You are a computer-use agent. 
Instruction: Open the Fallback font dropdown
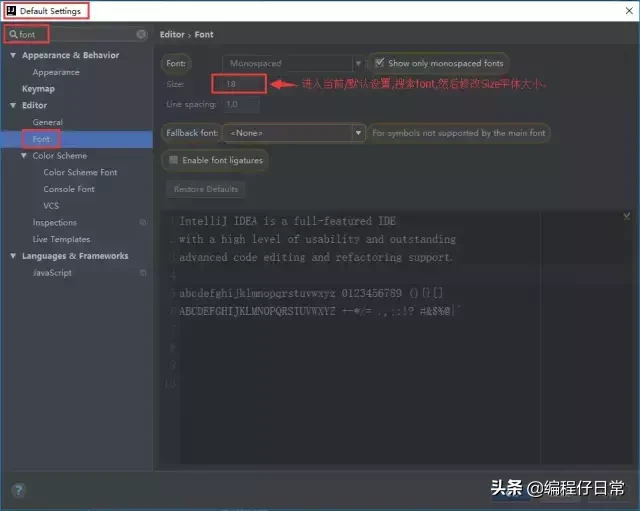[358, 133]
